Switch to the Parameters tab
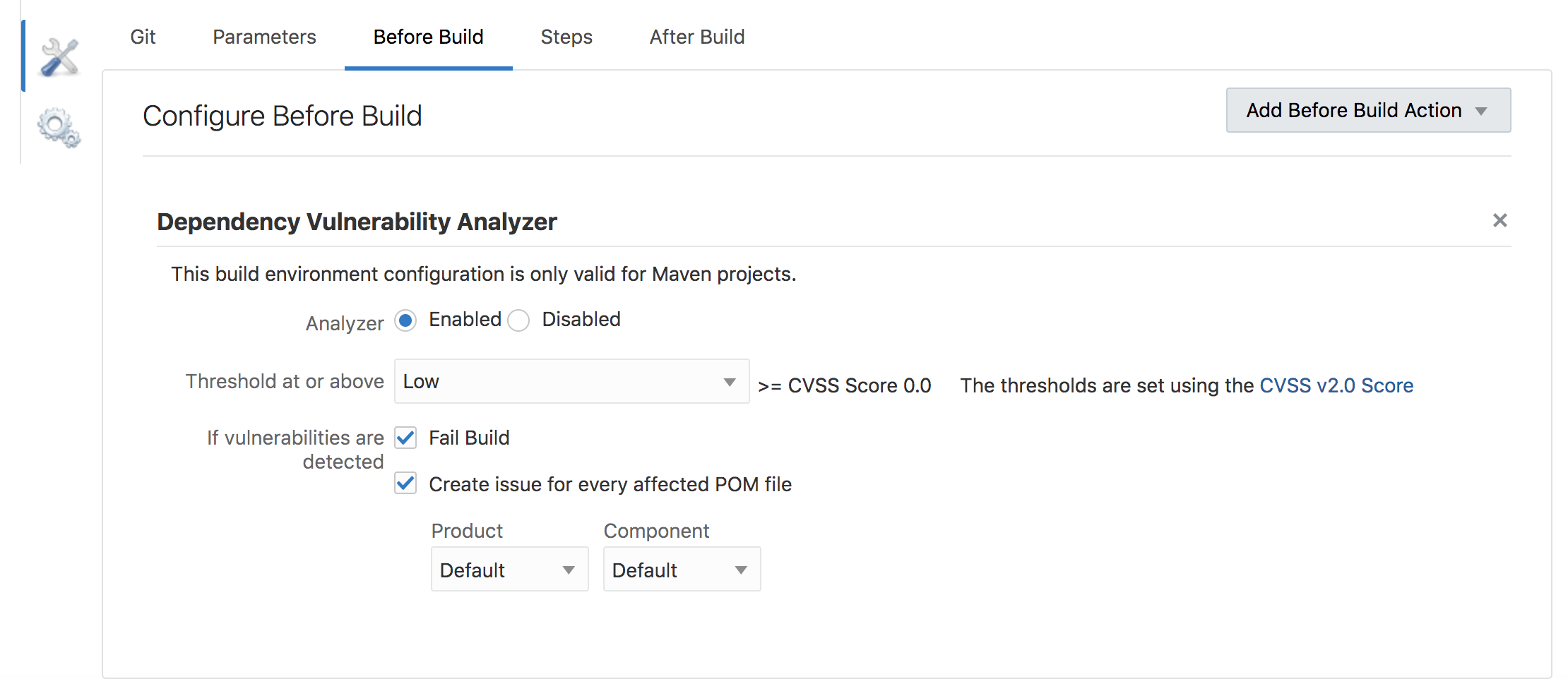 click(264, 37)
